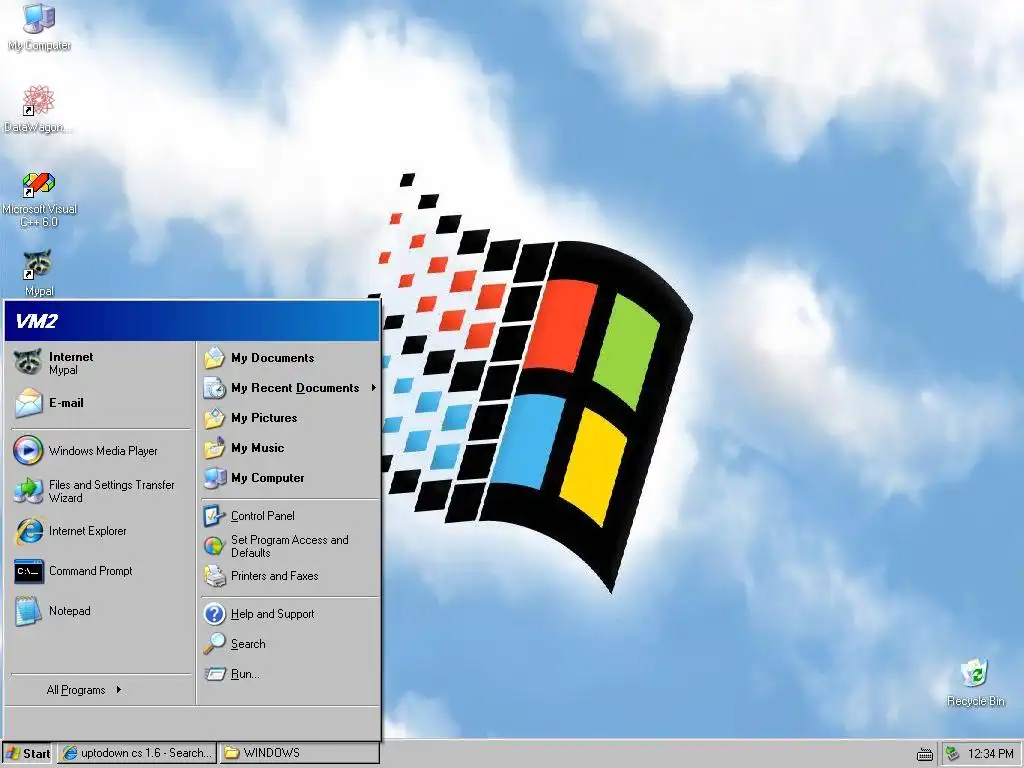Click the tray icon beside the clock
This screenshot has height=768, width=1024.
tap(952, 754)
